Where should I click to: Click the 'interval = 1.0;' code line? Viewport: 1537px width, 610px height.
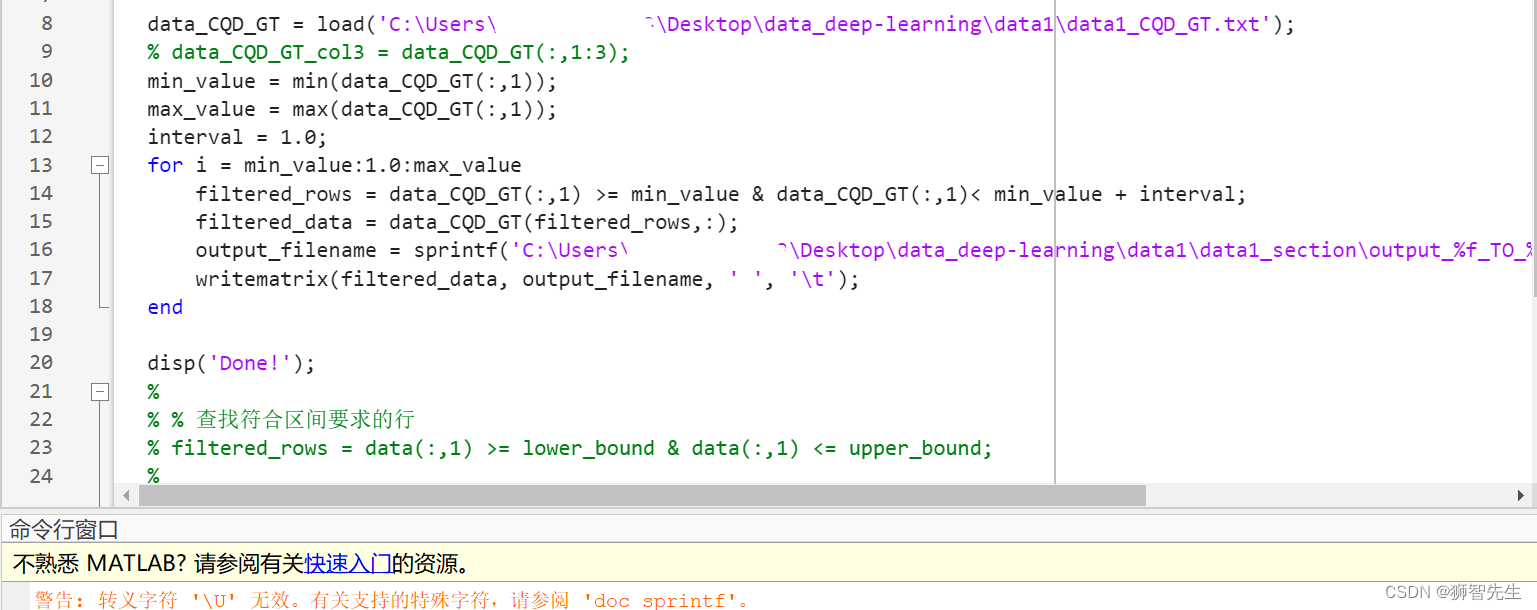click(237, 137)
